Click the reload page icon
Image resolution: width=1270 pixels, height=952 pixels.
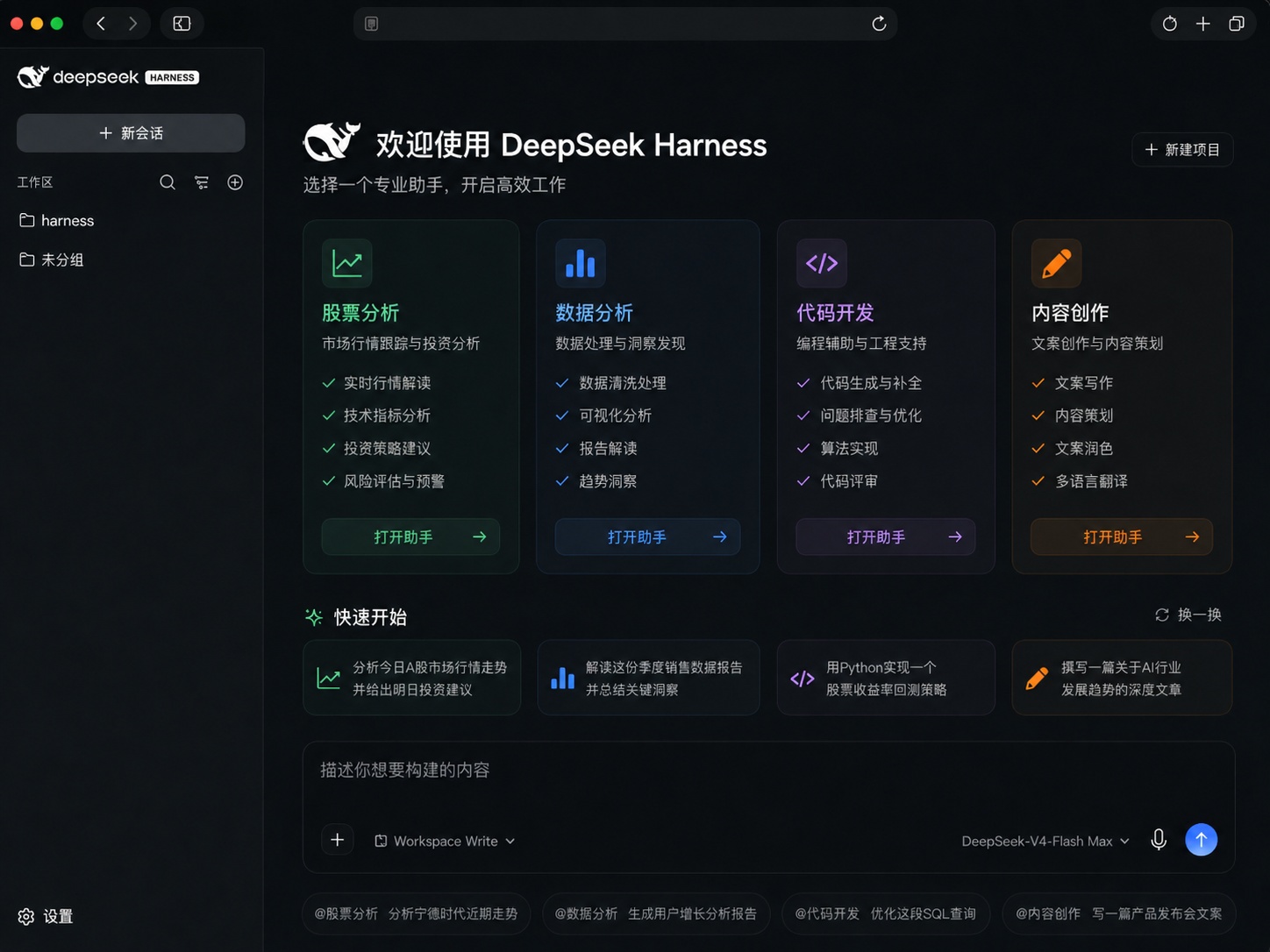point(879,24)
